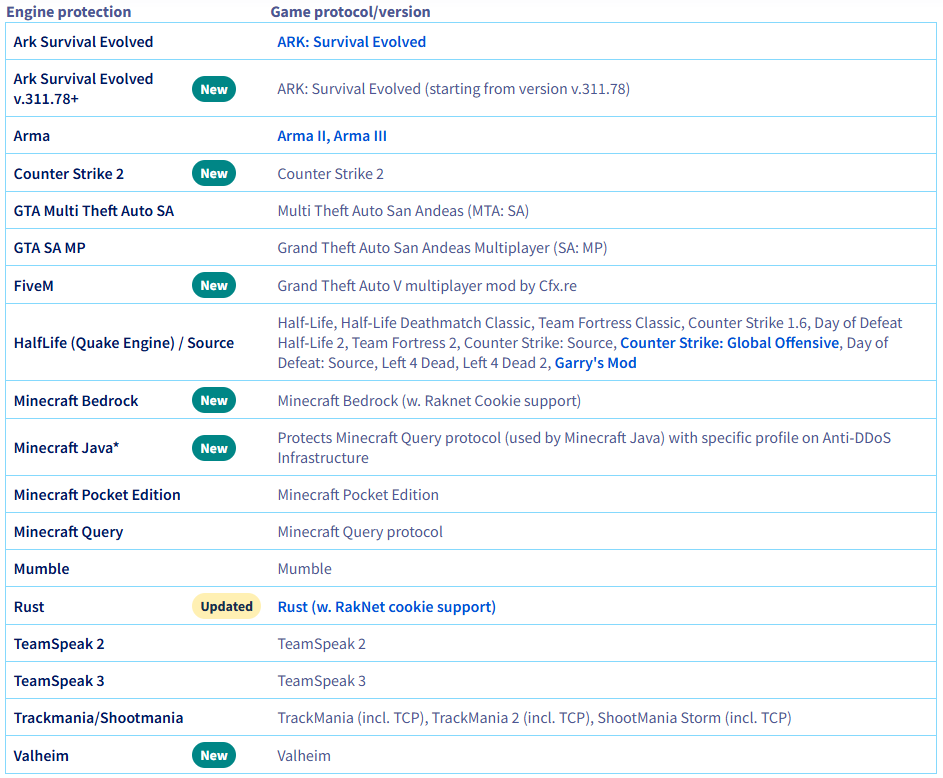Click the Counter Strike 2 engine name
Viewport: 943px width, 778px height.
click(x=69, y=174)
